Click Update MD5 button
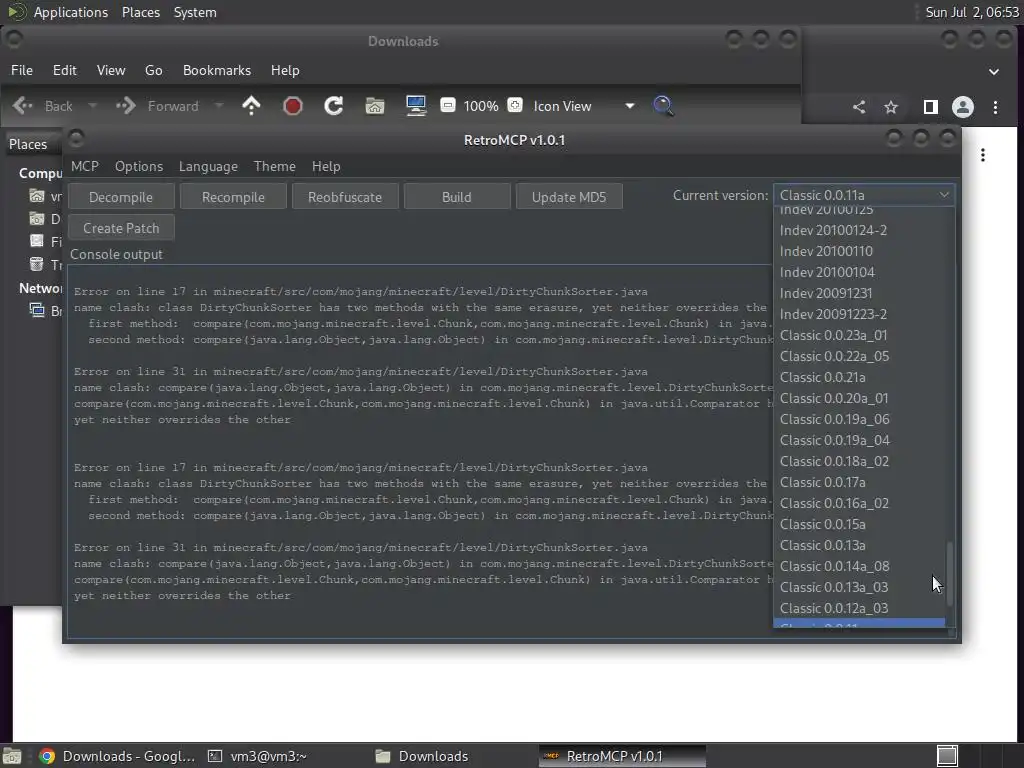 point(569,197)
